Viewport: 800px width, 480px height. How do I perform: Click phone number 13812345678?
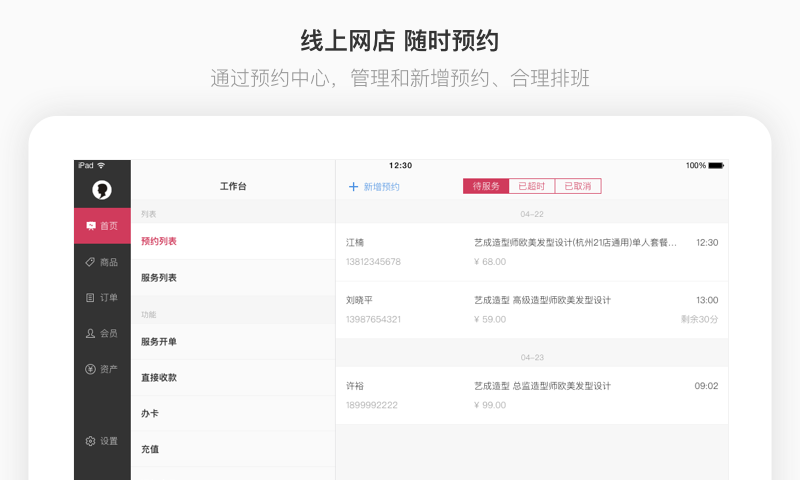click(373, 262)
